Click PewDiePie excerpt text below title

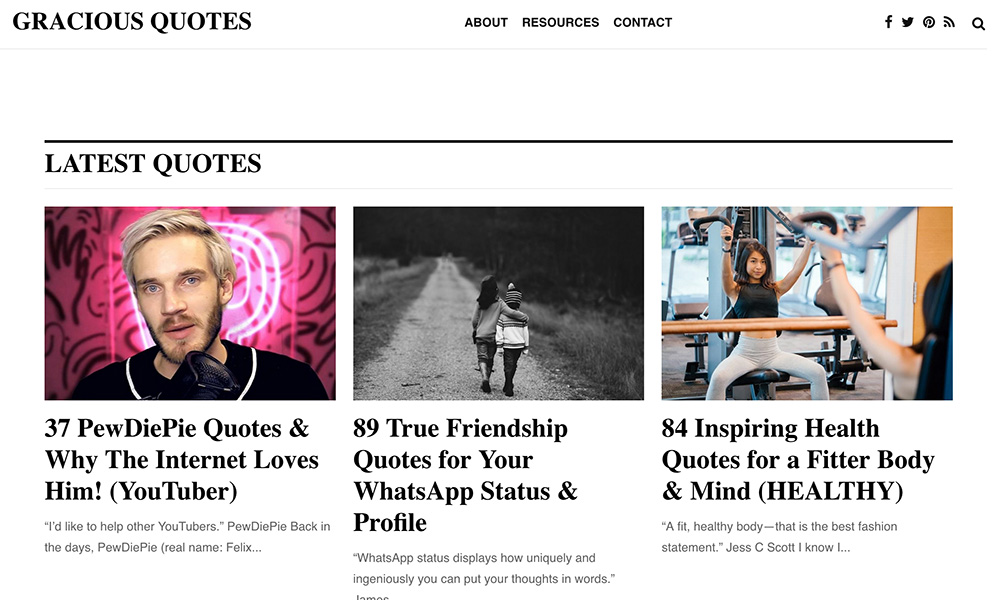187,537
